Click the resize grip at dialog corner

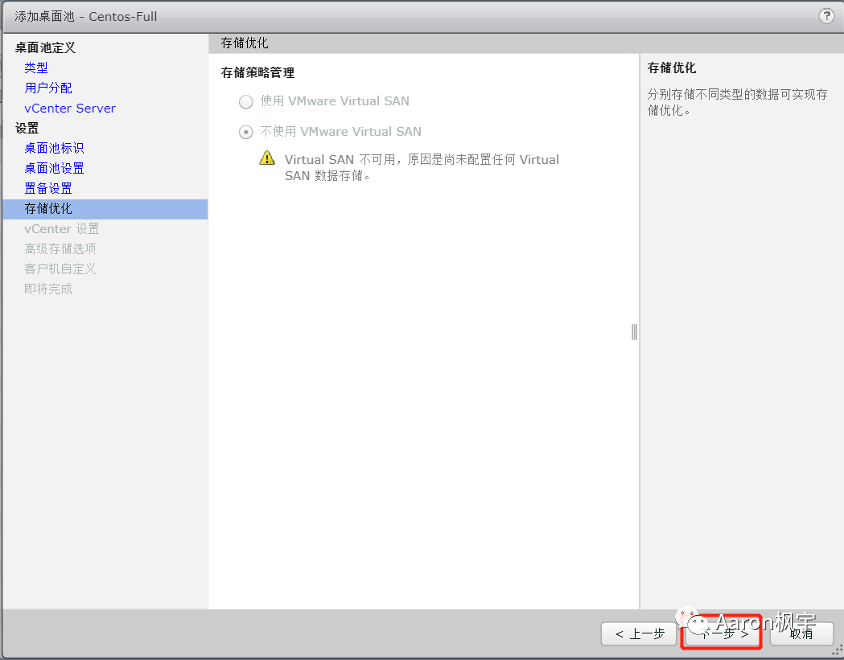point(837,650)
